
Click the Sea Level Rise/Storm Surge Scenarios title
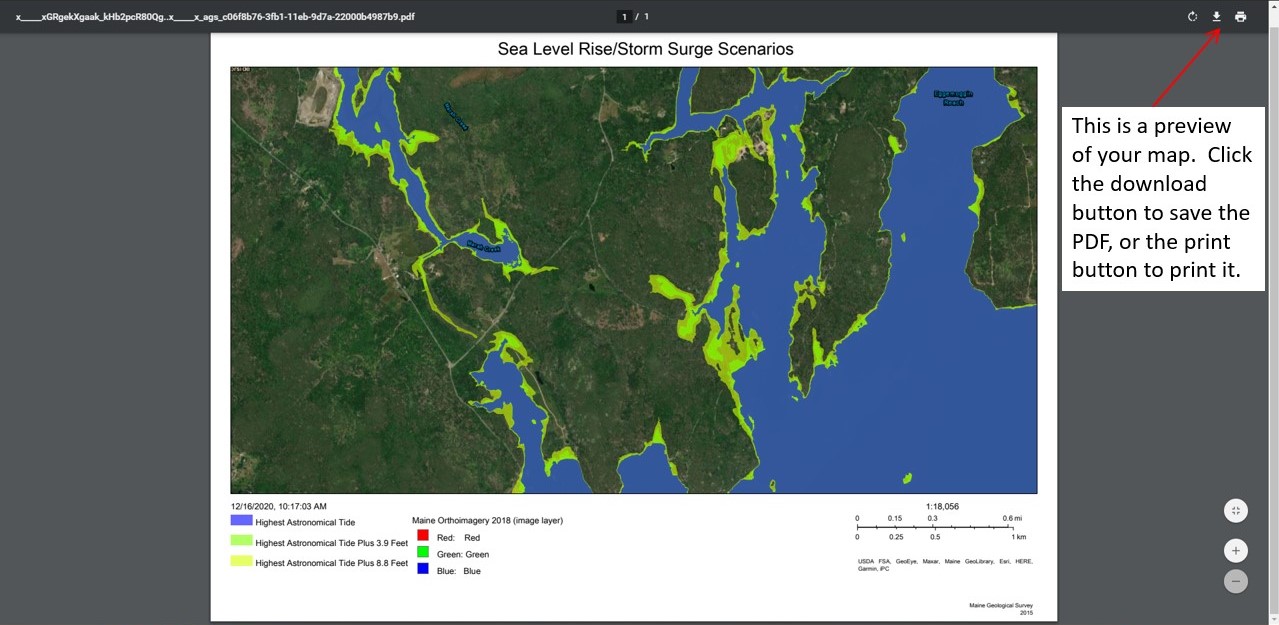(x=645, y=49)
